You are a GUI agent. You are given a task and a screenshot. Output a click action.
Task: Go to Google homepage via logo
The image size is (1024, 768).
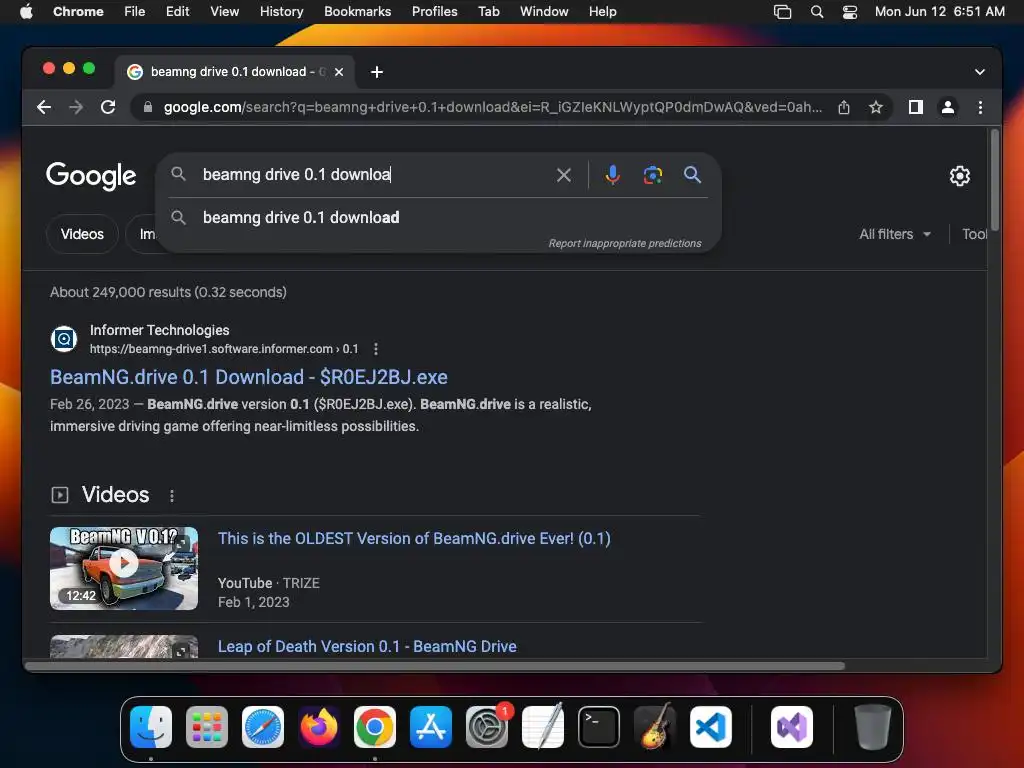tap(91, 175)
